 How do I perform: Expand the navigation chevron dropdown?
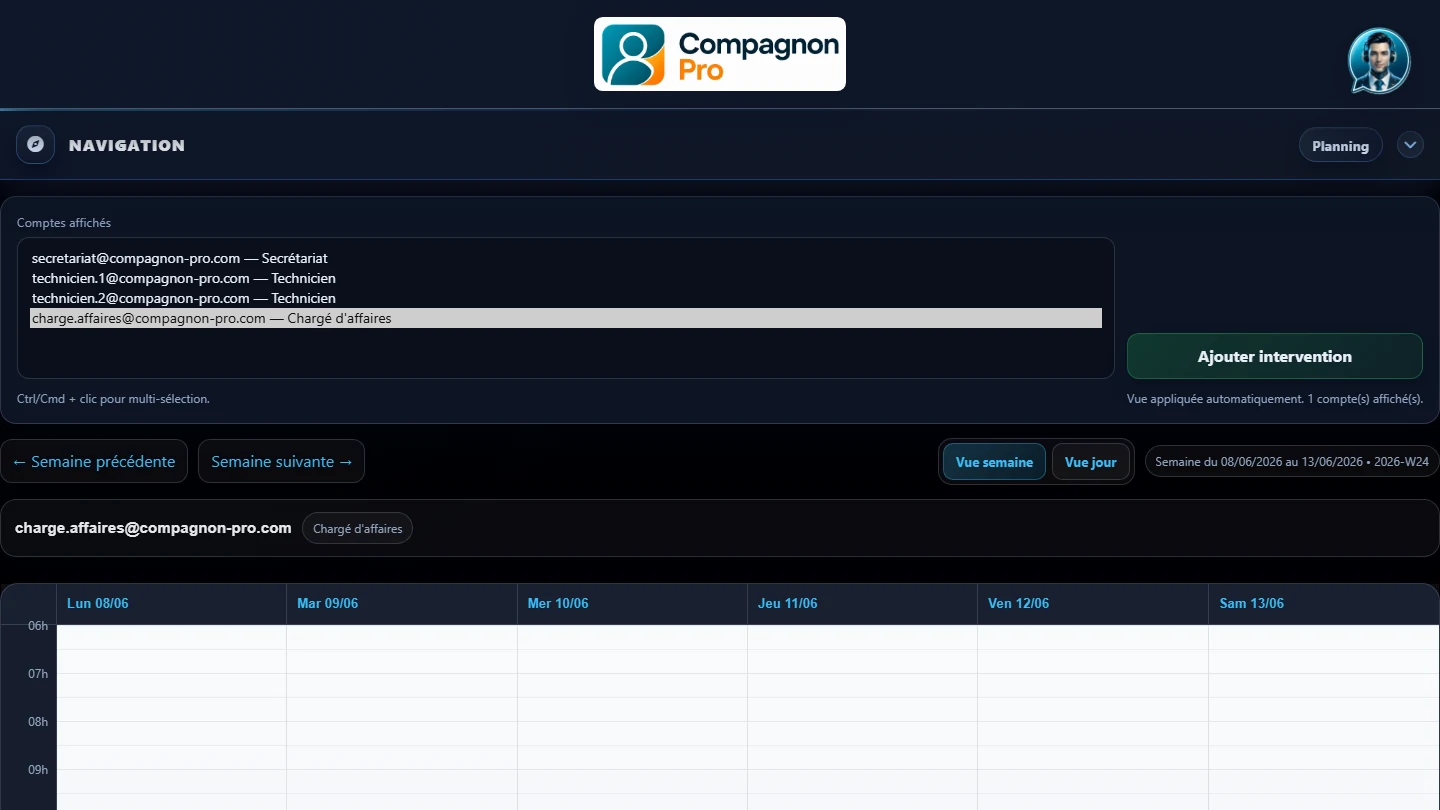pos(1410,145)
